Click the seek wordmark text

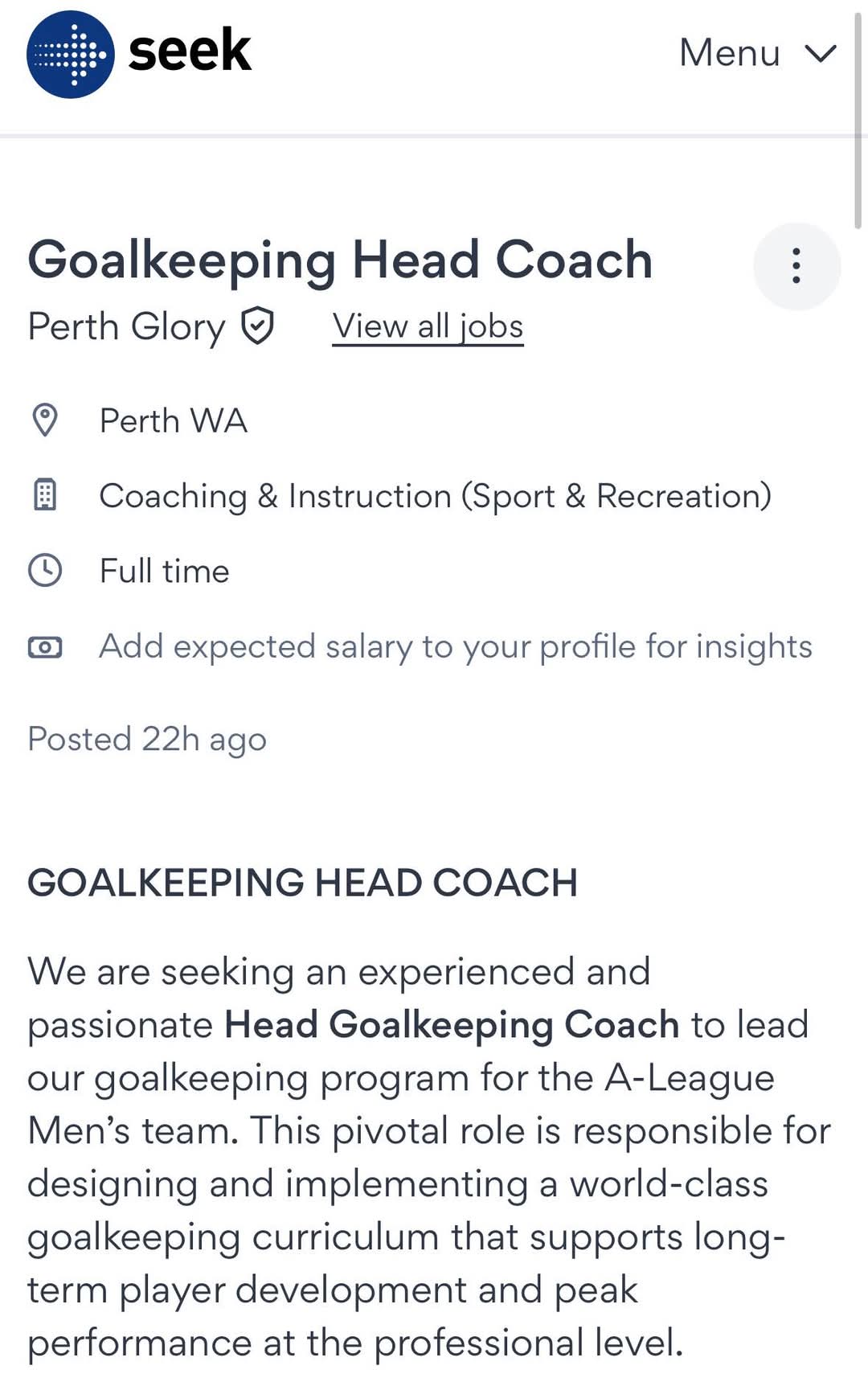[190, 51]
